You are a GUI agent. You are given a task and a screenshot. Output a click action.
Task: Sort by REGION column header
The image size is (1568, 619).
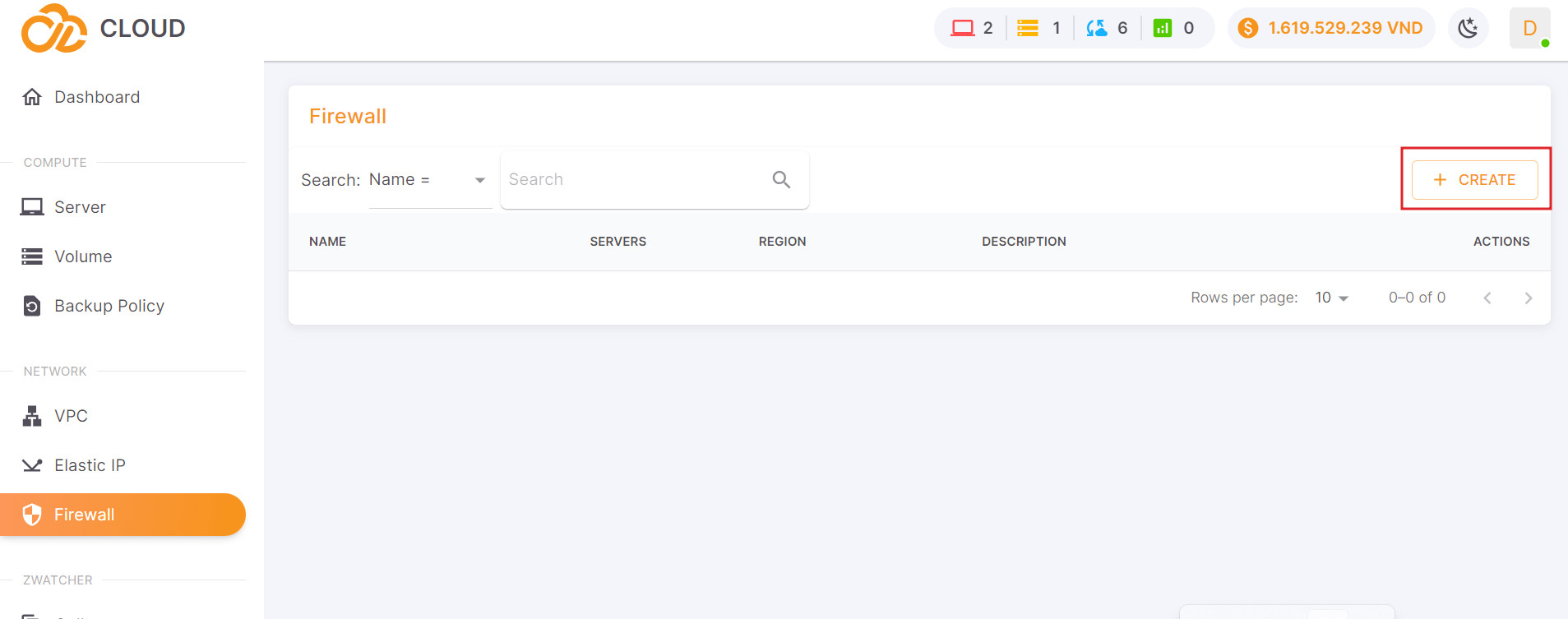click(782, 242)
